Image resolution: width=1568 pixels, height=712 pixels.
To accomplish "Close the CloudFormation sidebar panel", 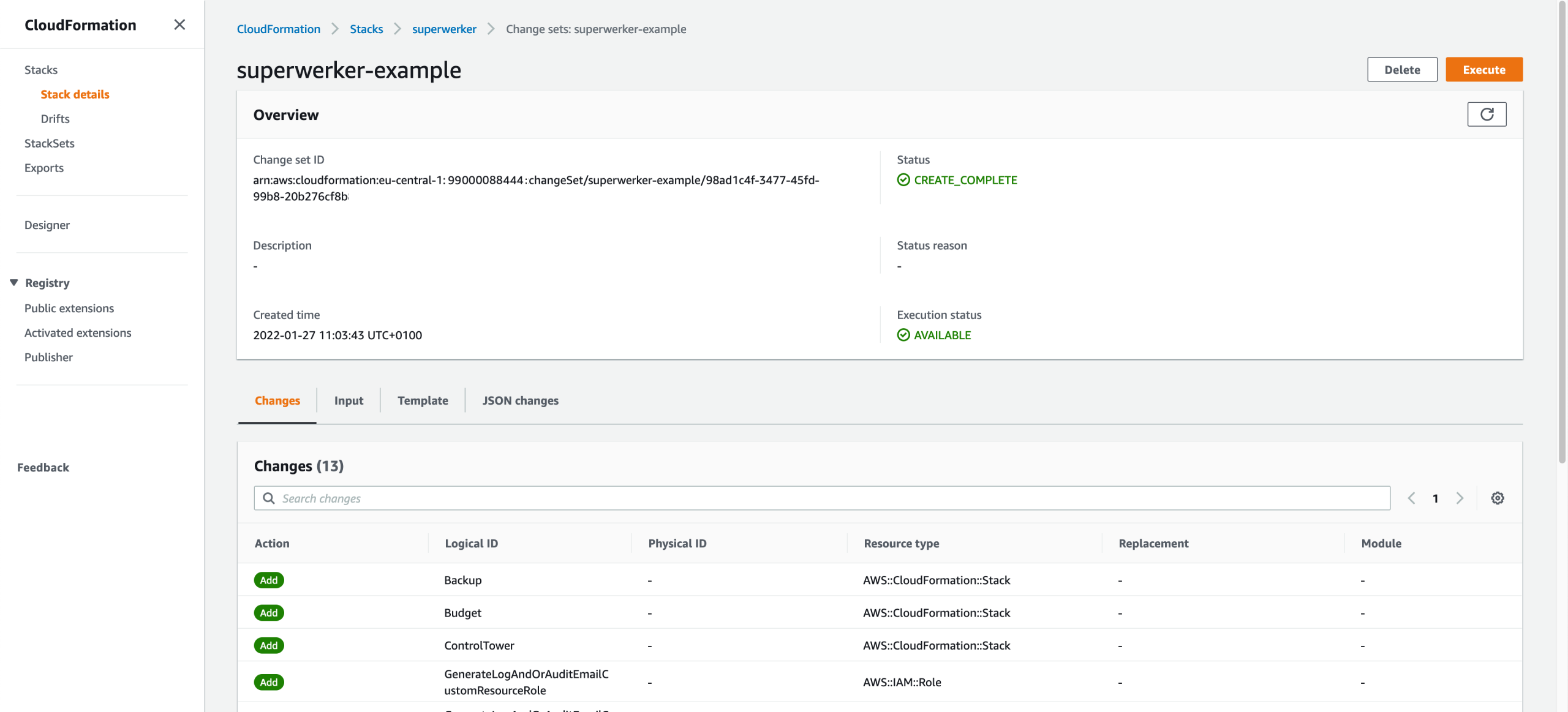I will tap(179, 24).
